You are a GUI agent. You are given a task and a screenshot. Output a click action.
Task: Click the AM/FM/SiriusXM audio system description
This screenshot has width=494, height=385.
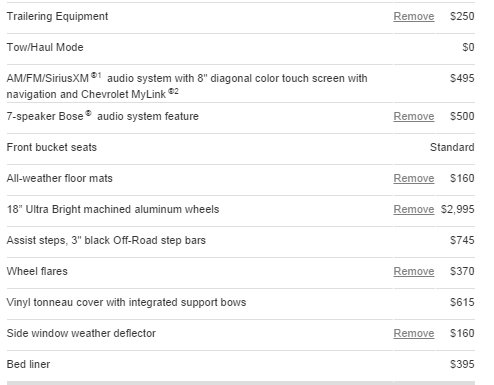click(187, 86)
